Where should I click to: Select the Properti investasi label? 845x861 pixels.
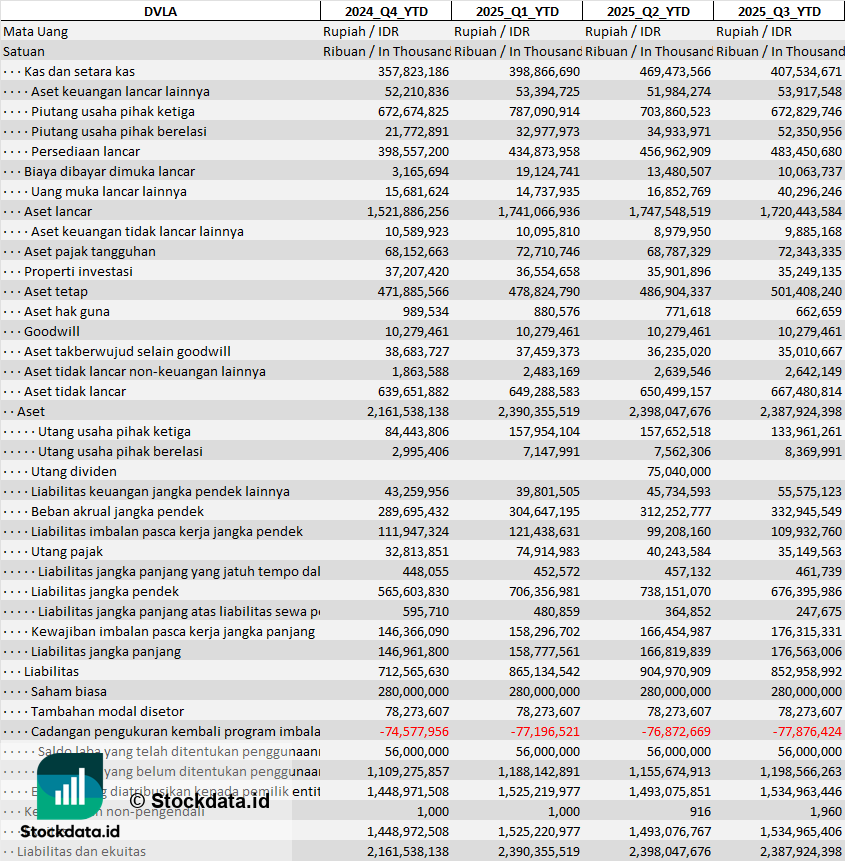[x=78, y=272]
